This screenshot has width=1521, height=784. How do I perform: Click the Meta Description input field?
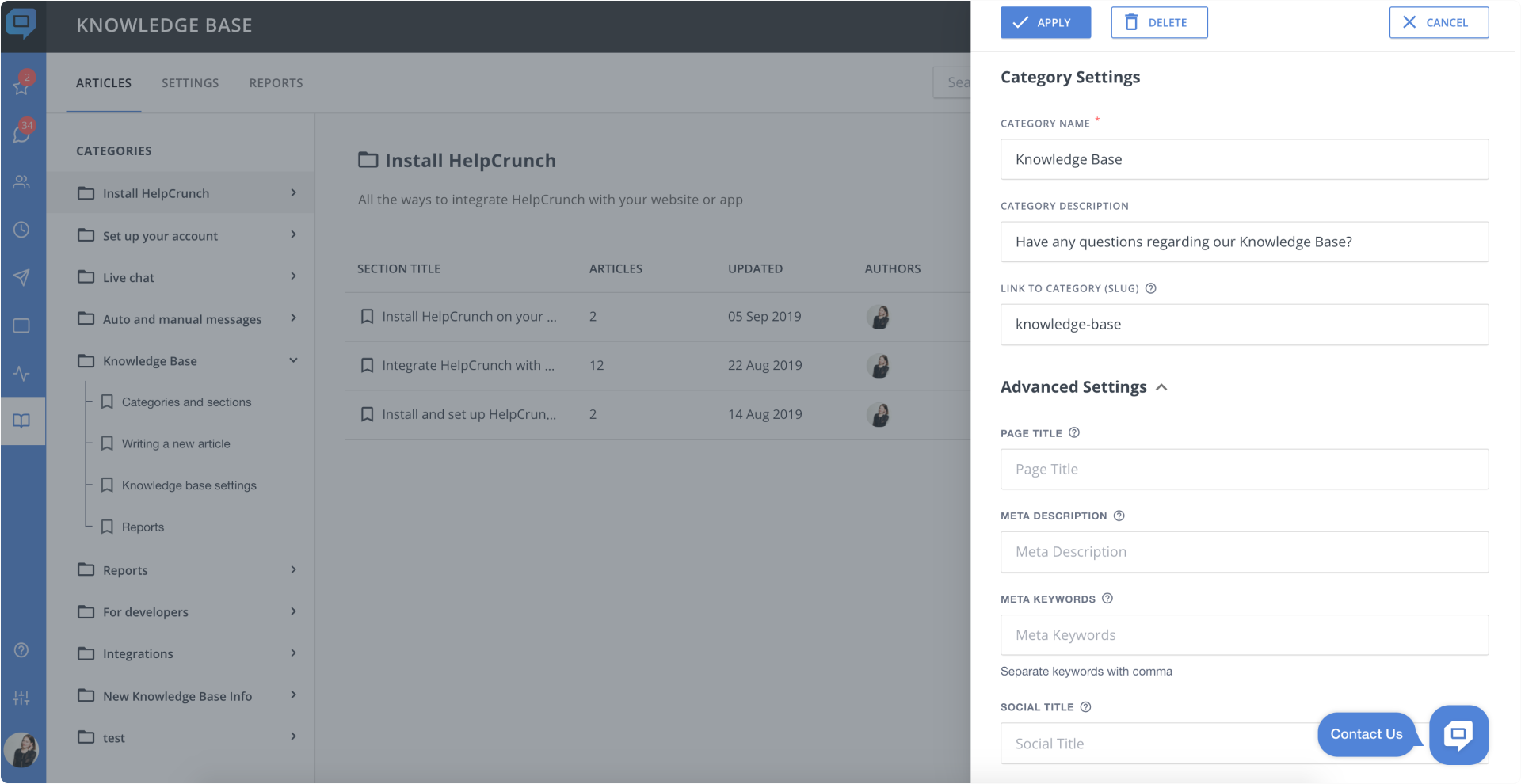pyautogui.click(x=1245, y=552)
